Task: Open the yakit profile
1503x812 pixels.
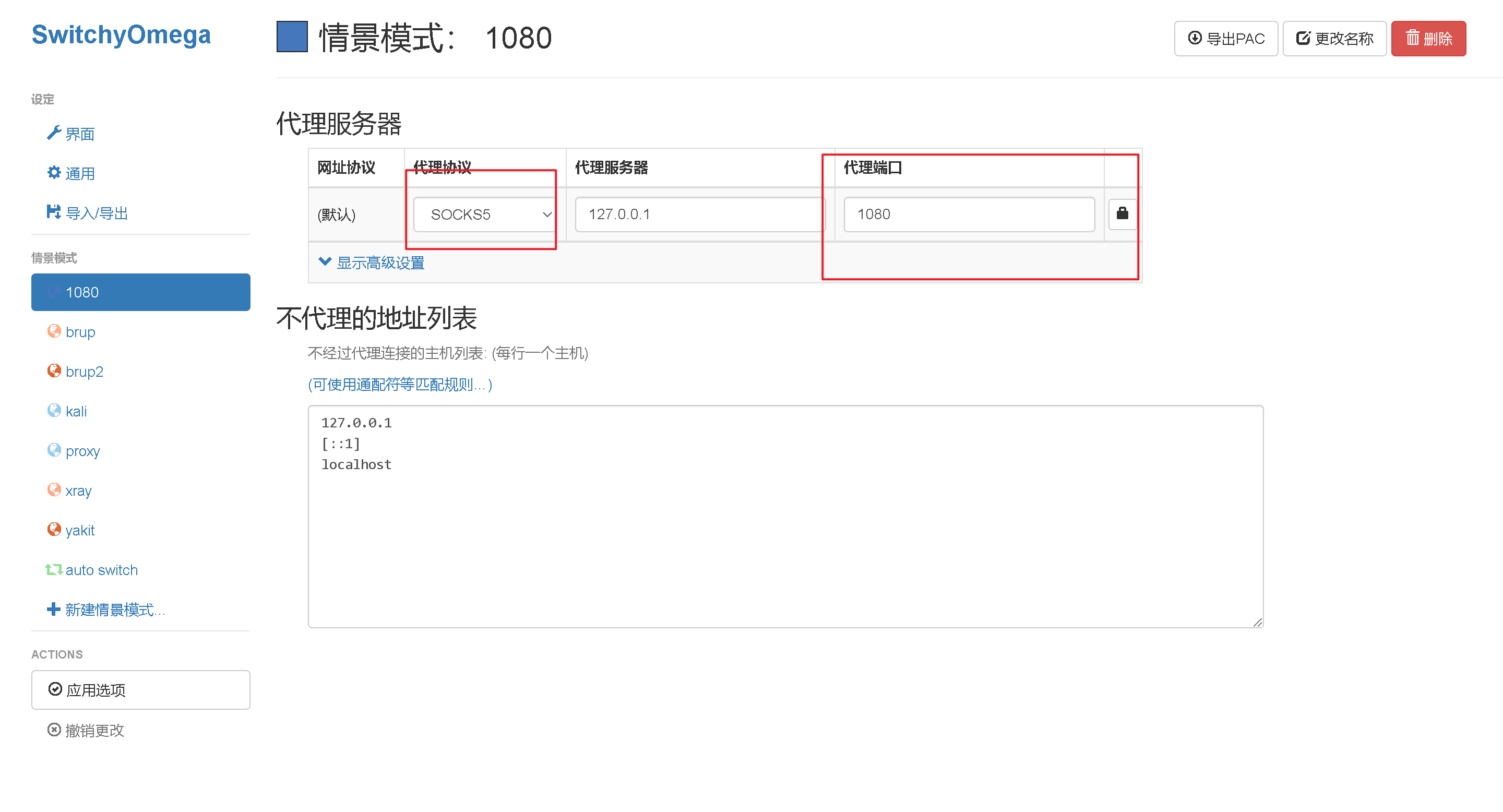Action: pos(80,530)
